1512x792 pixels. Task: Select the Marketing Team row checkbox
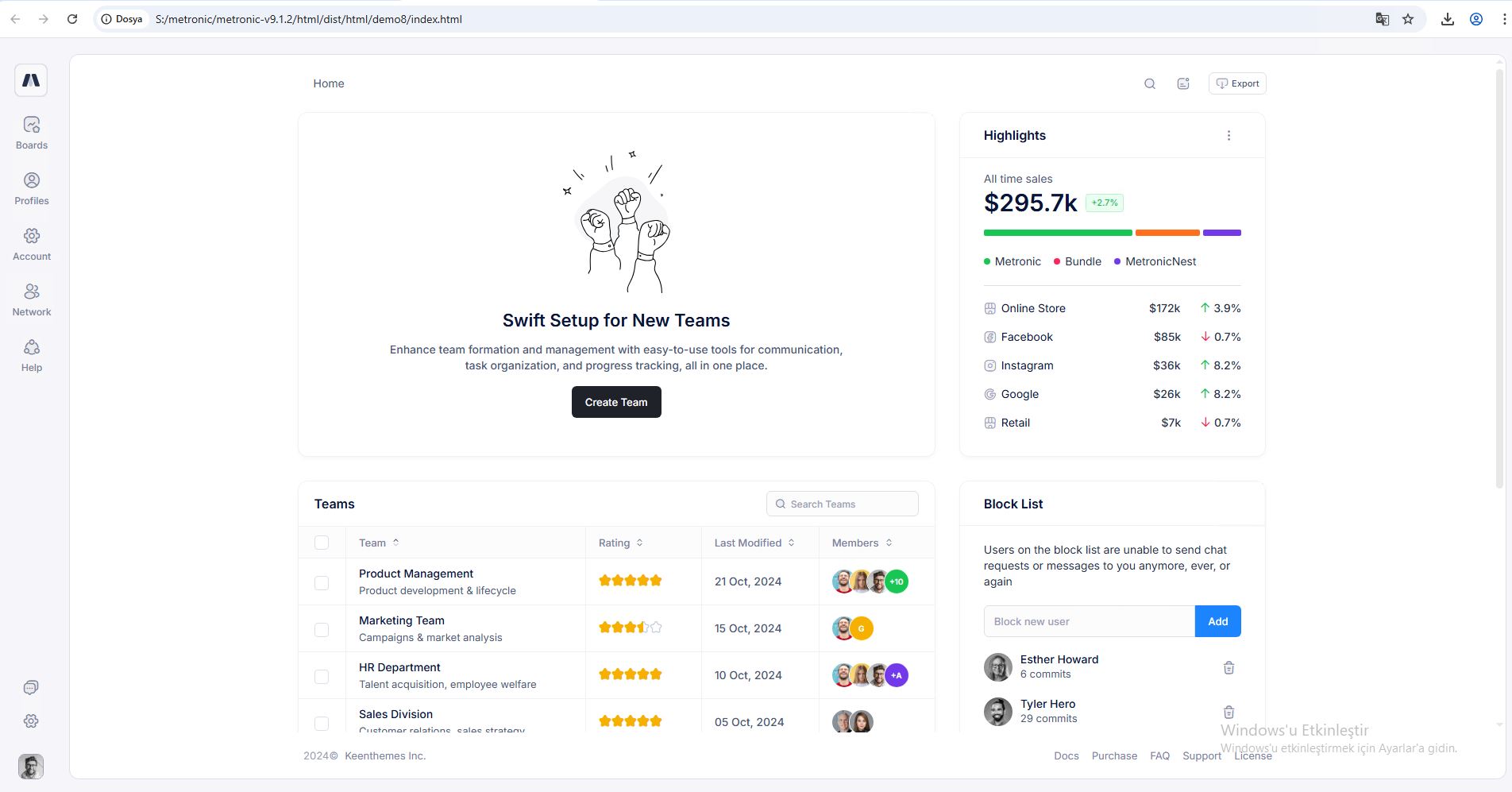pyautogui.click(x=322, y=629)
